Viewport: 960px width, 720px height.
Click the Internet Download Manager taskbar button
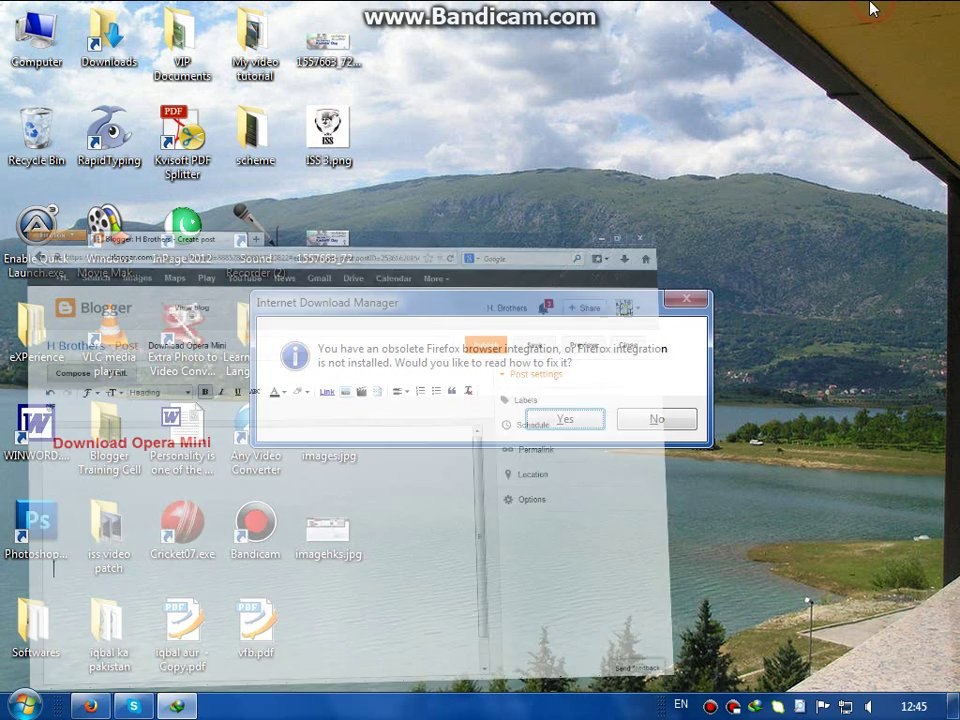[x=177, y=707]
